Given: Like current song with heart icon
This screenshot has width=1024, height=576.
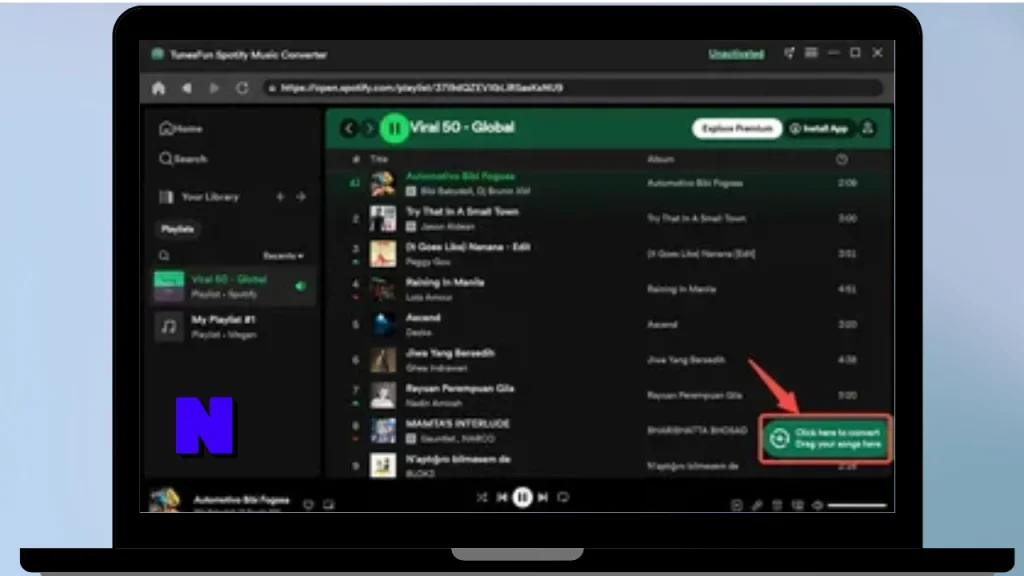Looking at the screenshot, I should (308, 504).
